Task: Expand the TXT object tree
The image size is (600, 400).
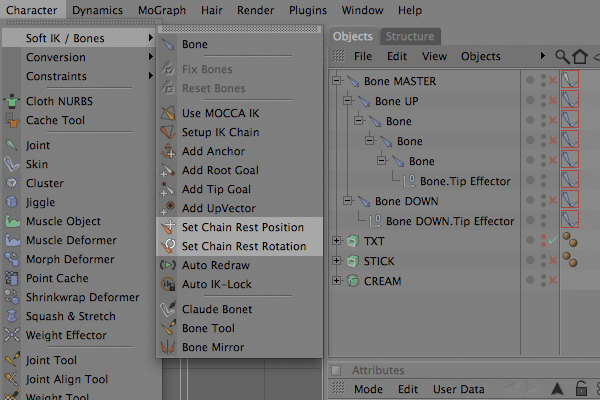Action: tap(336, 241)
